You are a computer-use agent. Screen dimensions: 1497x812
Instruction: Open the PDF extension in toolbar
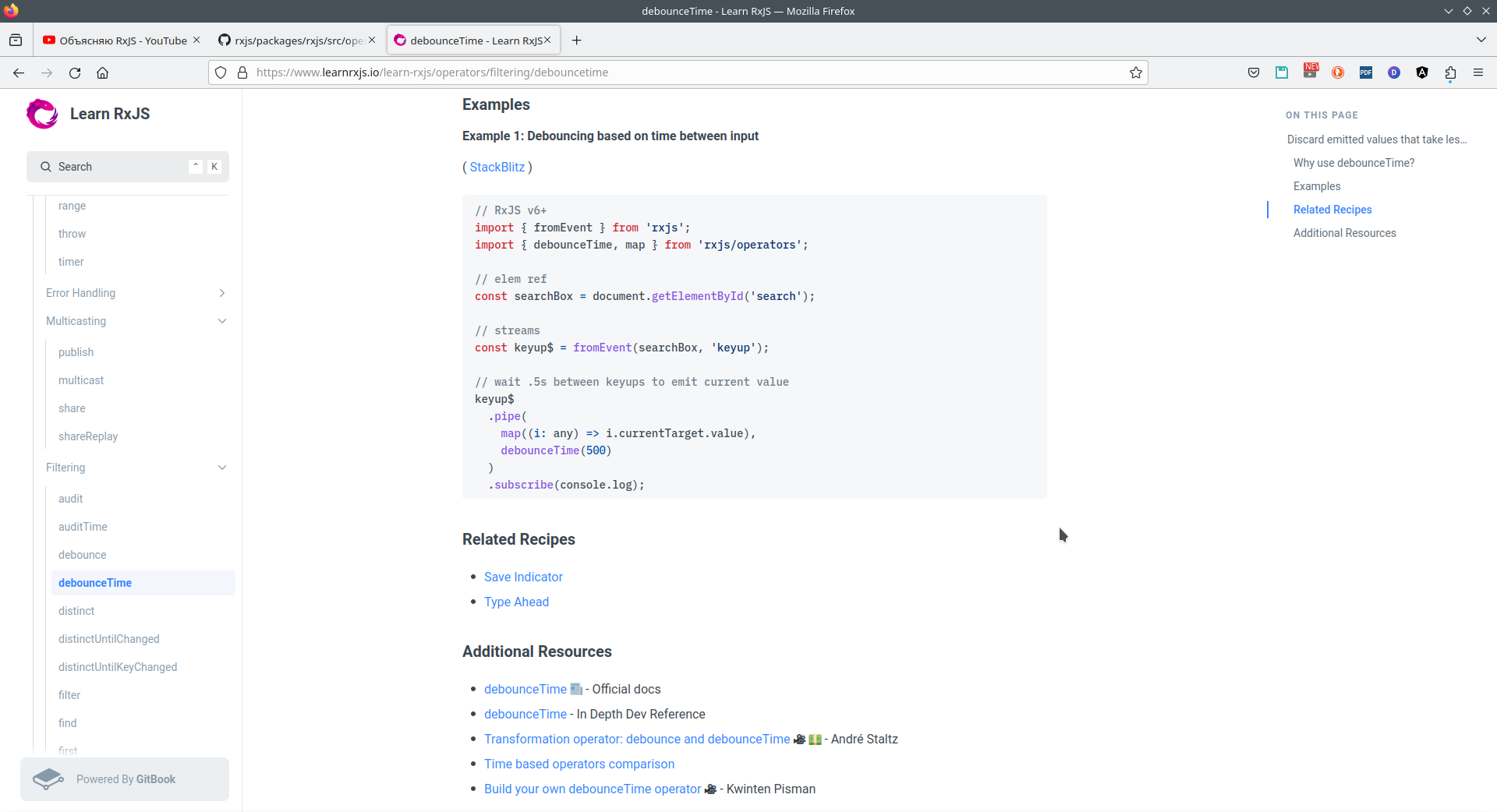tap(1366, 72)
